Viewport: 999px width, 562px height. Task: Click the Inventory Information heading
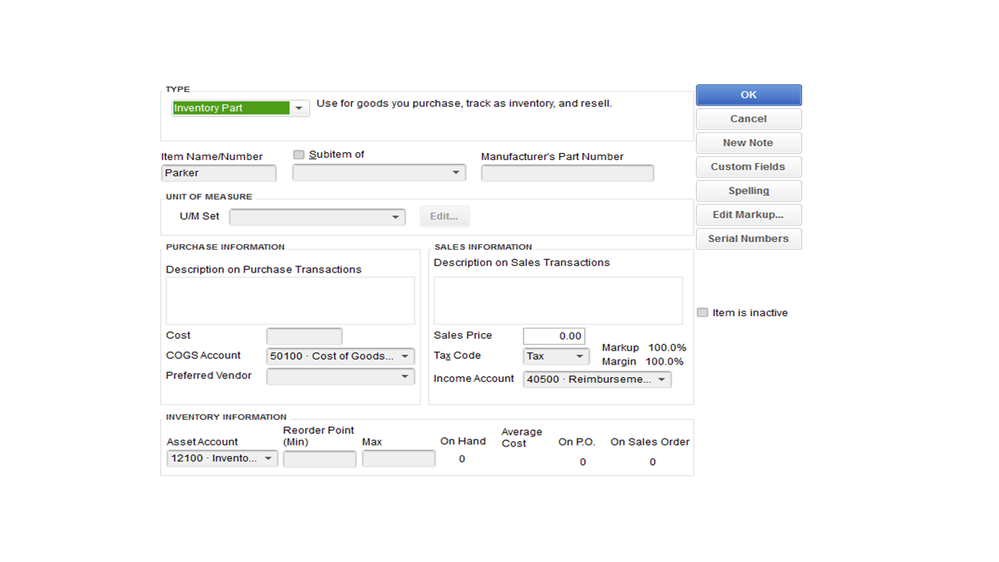pyautogui.click(x=226, y=417)
